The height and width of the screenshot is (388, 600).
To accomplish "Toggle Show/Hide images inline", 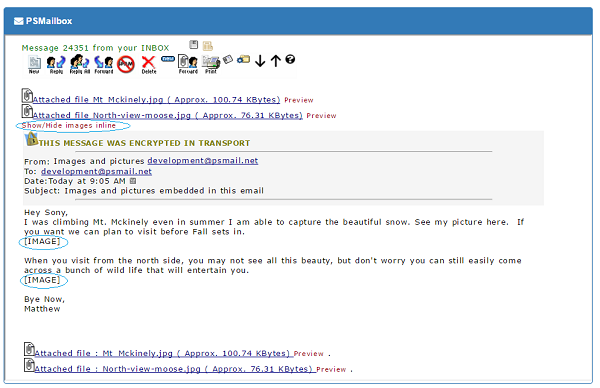I will pyautogui.click(x=68, y=126).
